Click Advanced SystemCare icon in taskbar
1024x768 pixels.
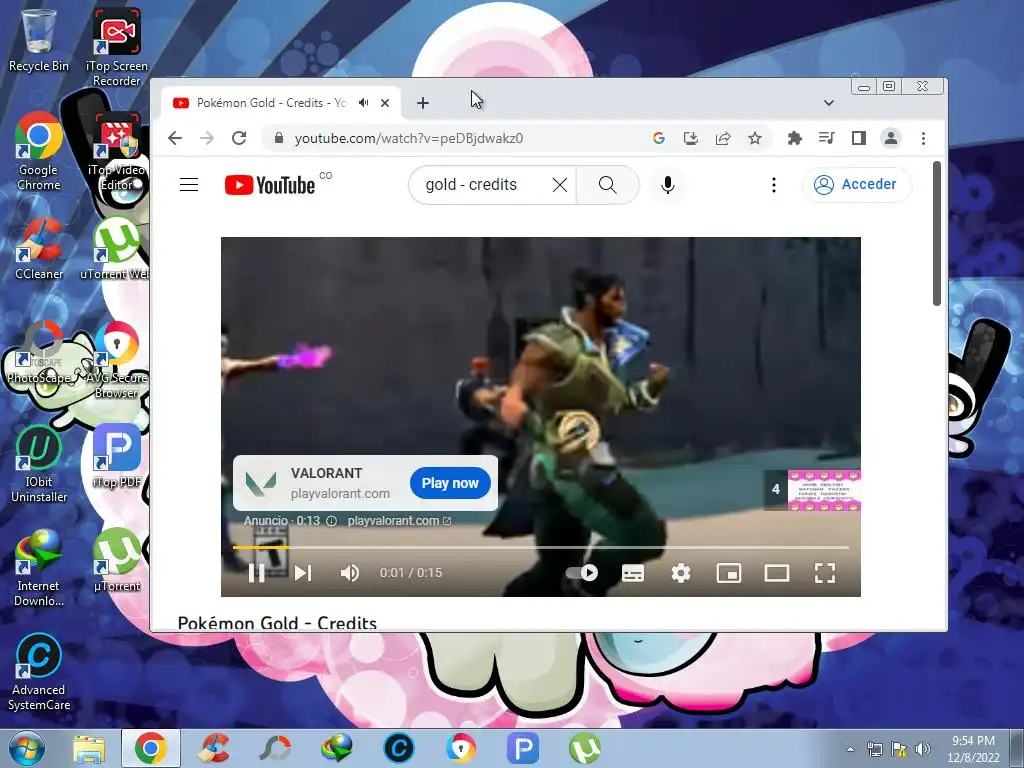[398, 748]
